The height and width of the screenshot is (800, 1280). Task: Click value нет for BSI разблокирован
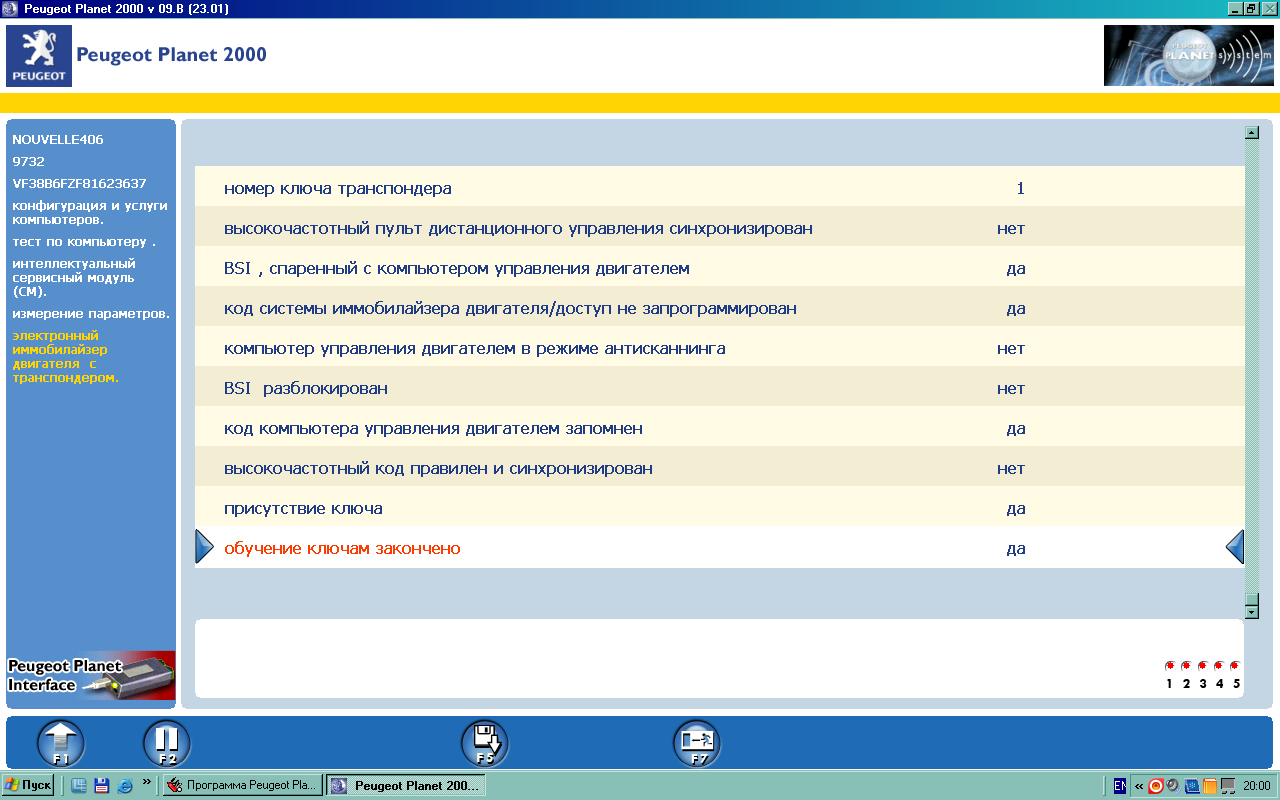[1011, 388]
